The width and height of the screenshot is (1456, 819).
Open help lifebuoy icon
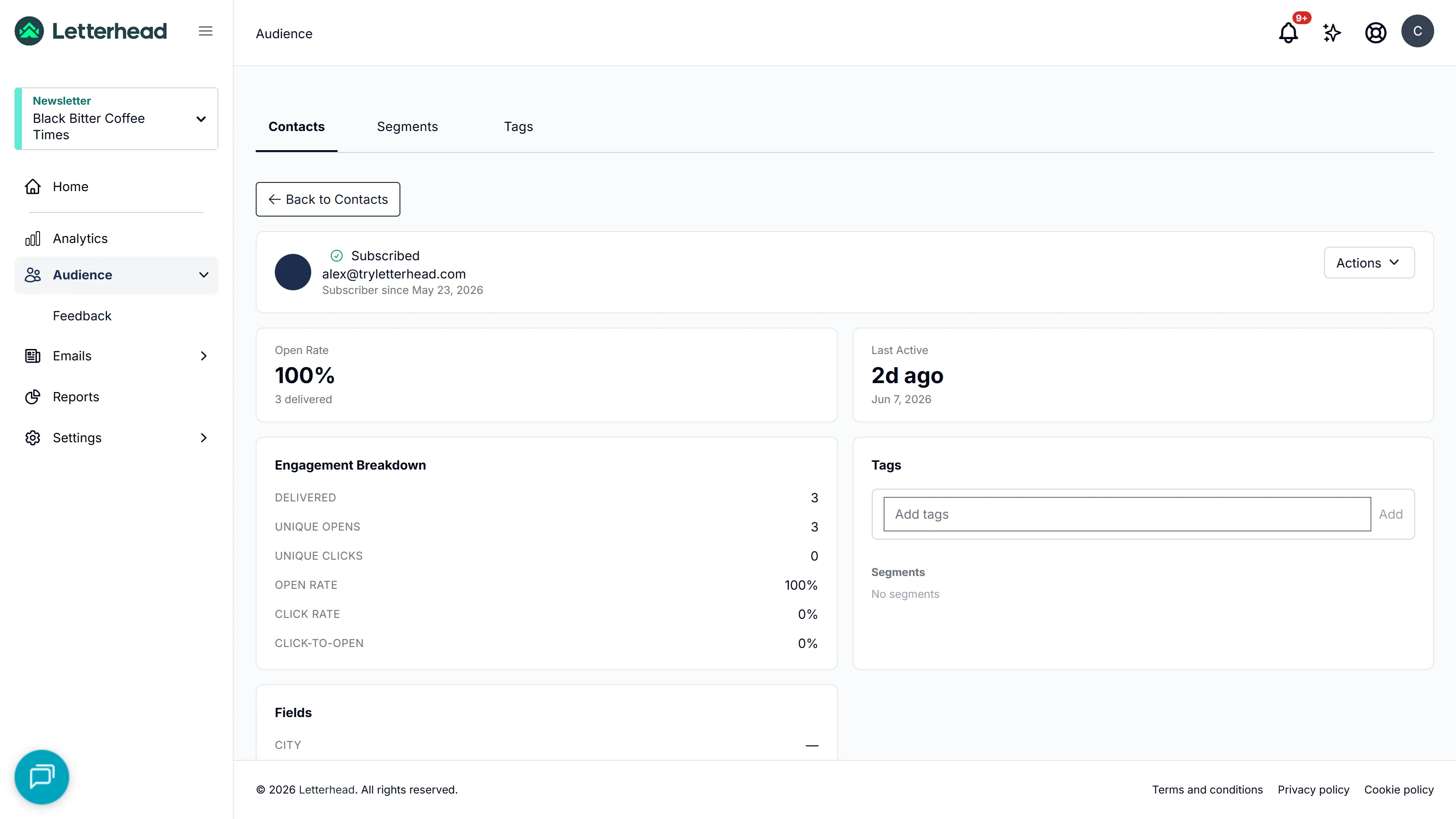[1375, 32]
